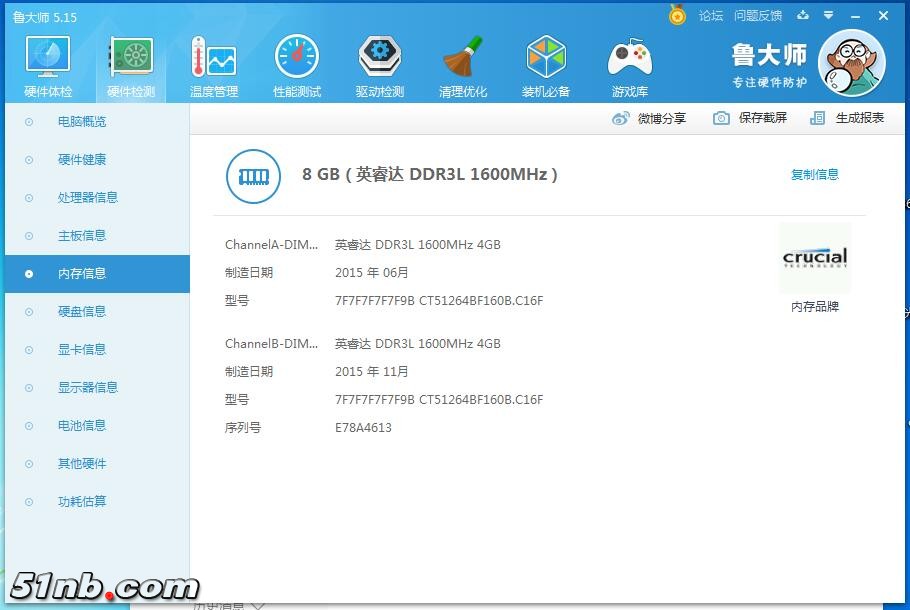Launch 性能测试 performance benchmark

pyautogui.click(x=296, y=62)
